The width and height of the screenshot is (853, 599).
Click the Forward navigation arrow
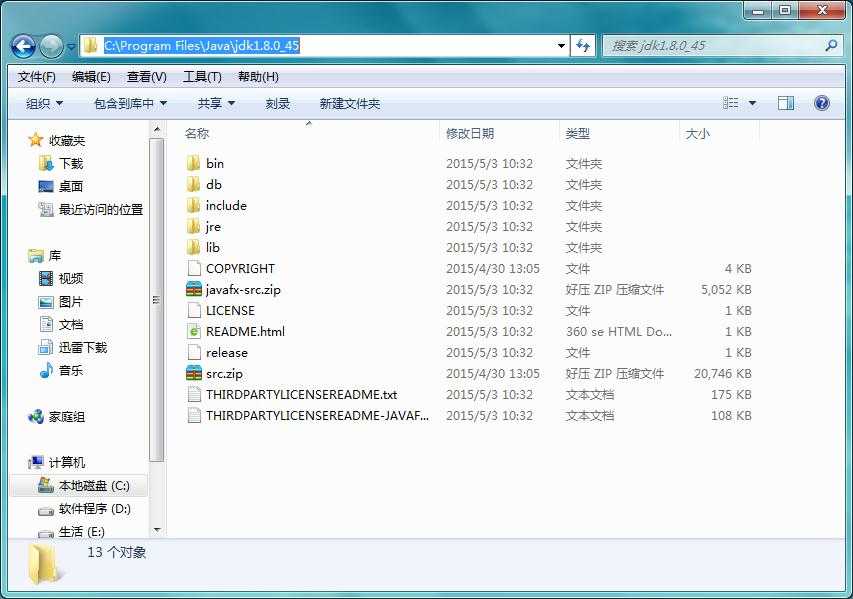point(52,46)
